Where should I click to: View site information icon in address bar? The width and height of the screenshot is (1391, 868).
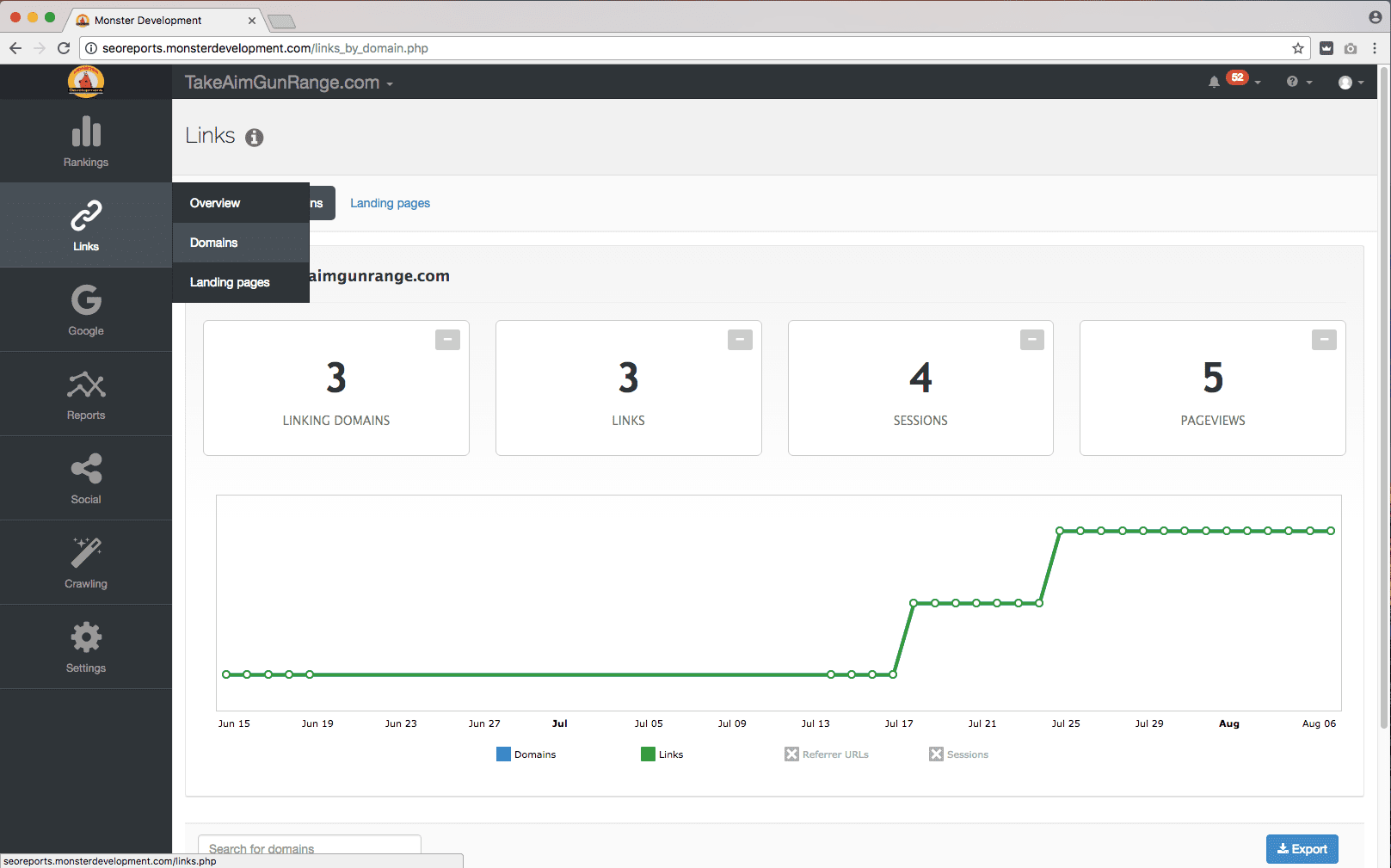(90, 48)
